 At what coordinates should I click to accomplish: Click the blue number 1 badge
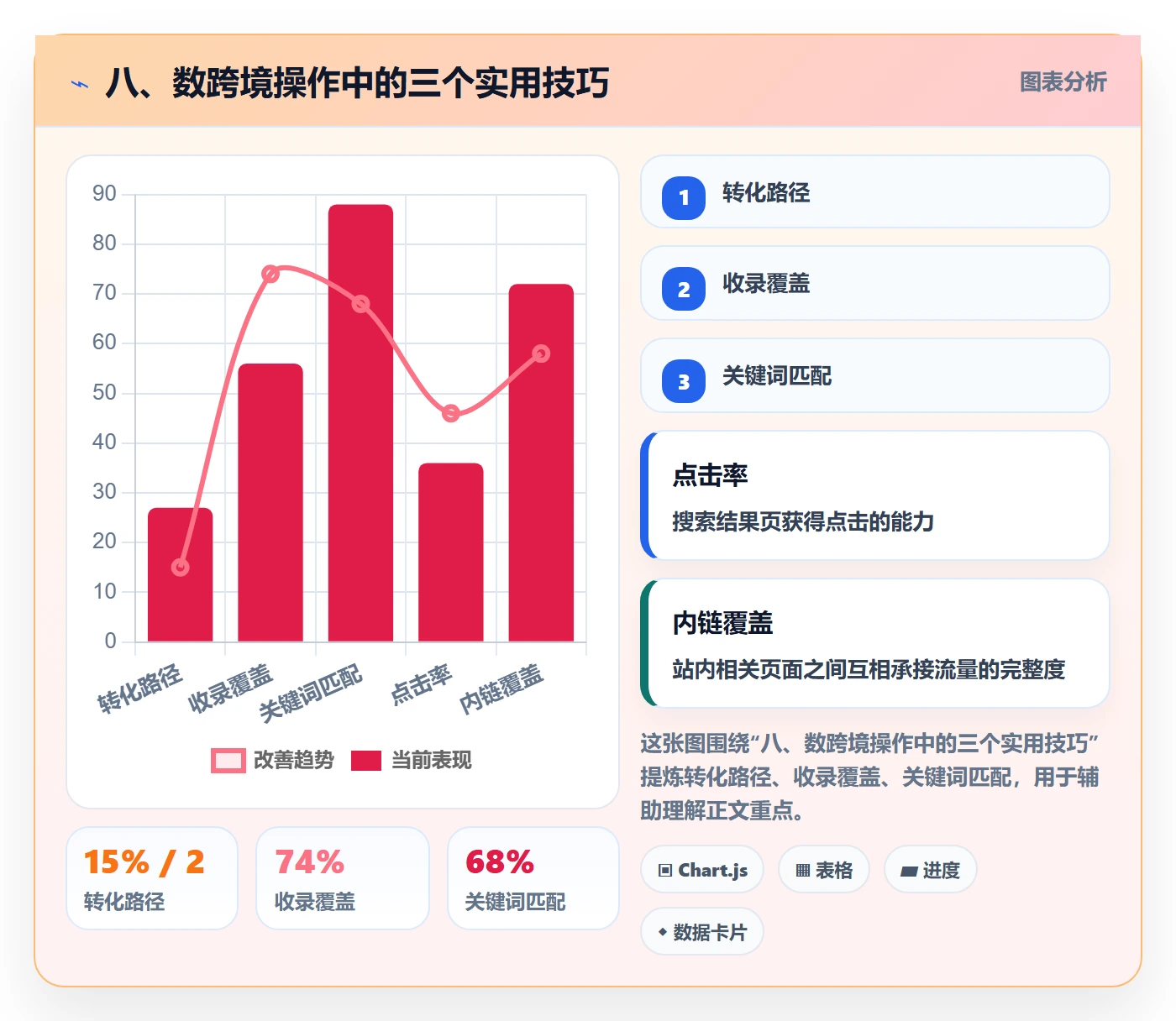(x=684, y=197)
